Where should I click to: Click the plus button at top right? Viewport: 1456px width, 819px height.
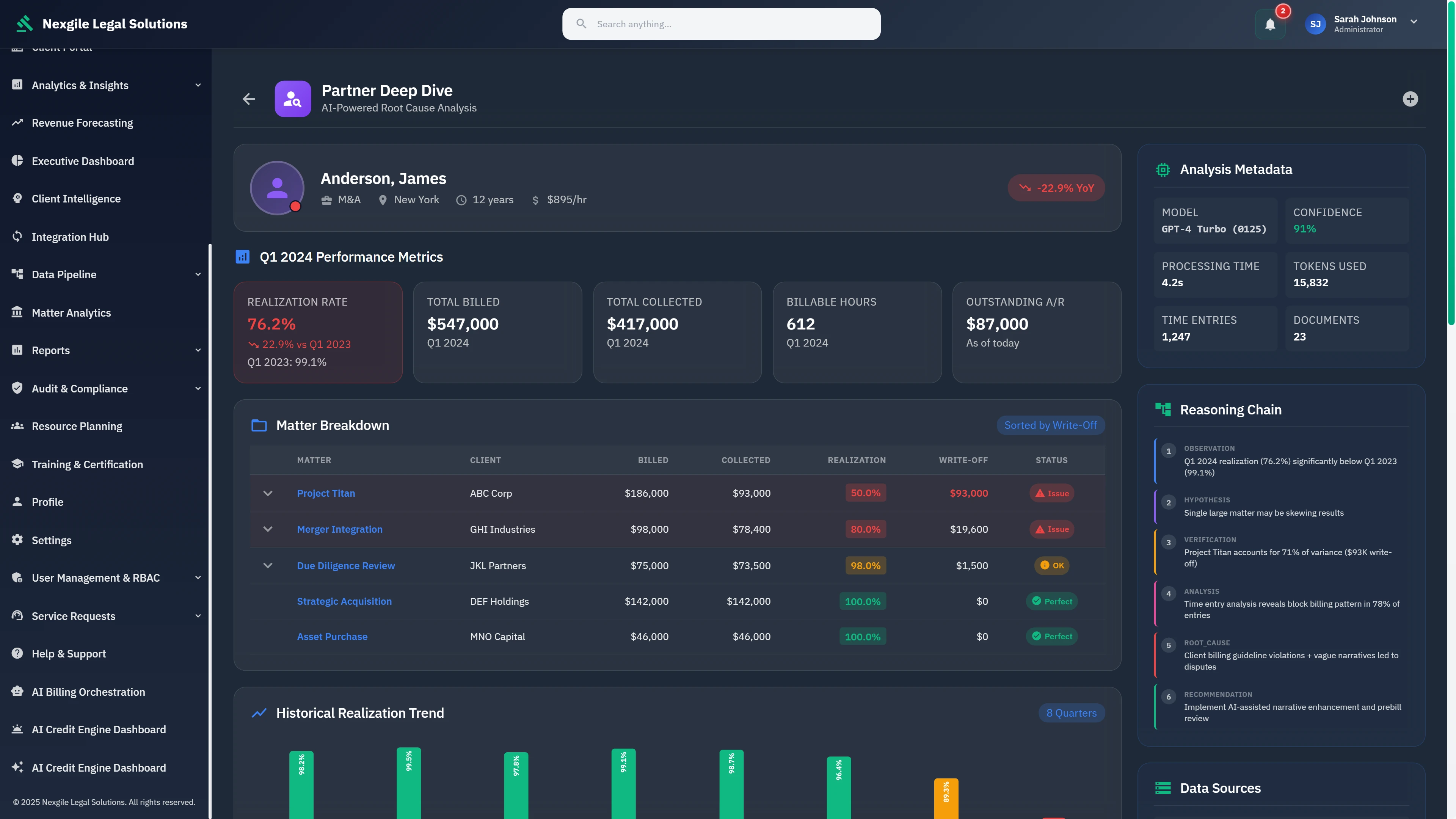coord(1410,99)
